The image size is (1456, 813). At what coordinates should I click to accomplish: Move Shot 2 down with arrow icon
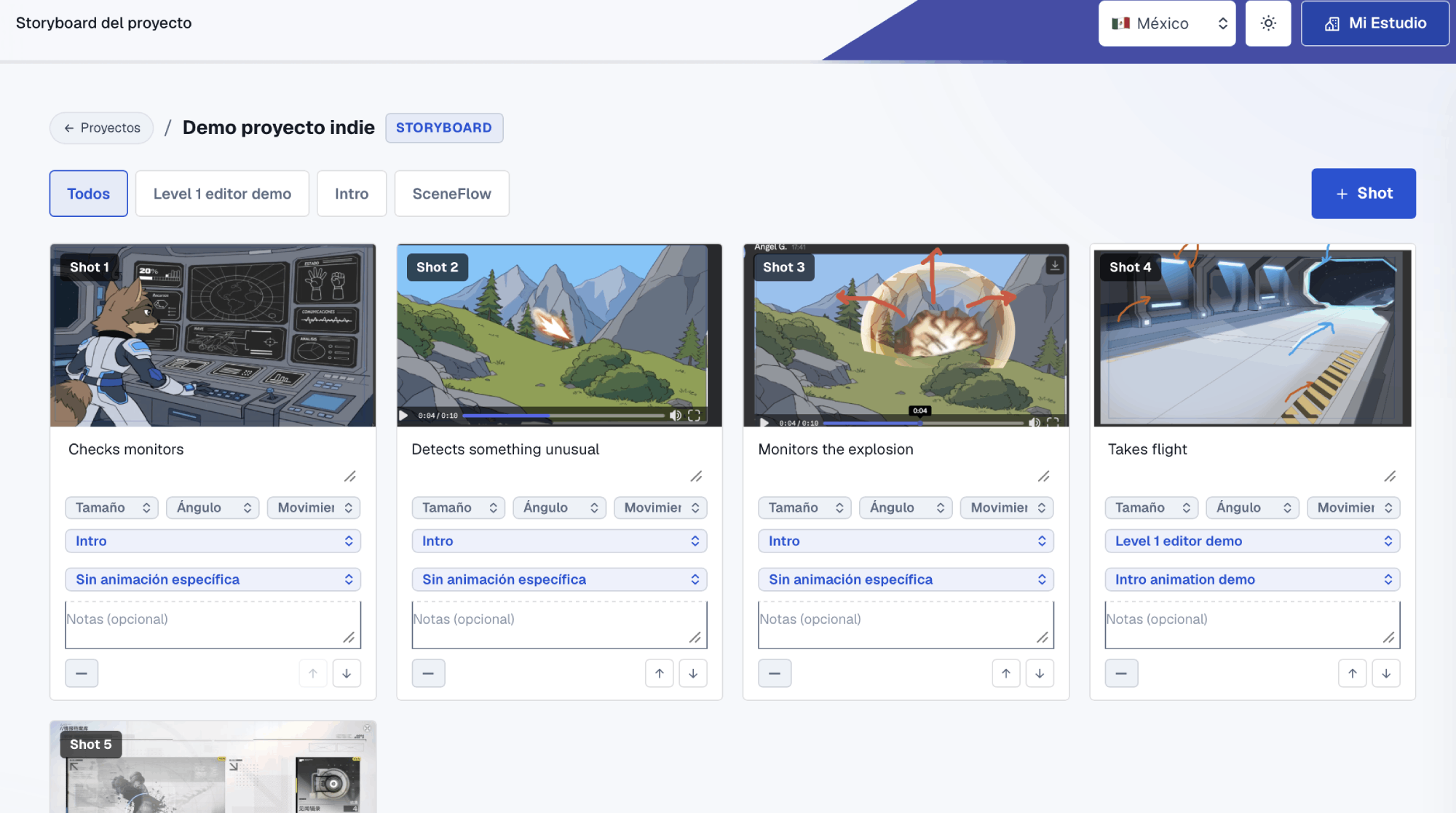pos(693,673)
